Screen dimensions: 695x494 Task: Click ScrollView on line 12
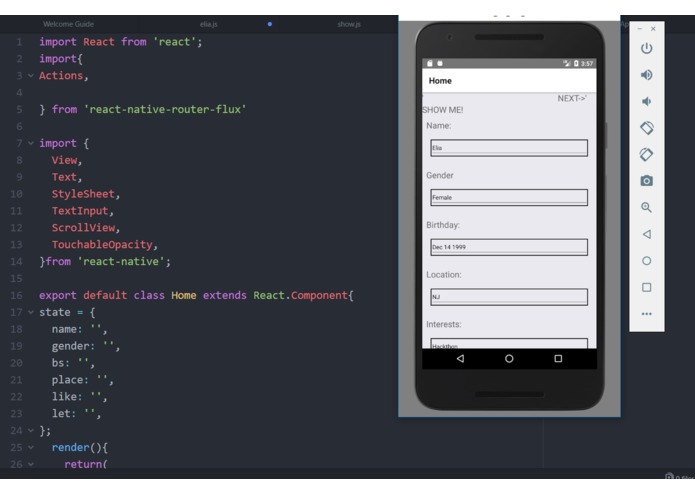tap(83, 228)
